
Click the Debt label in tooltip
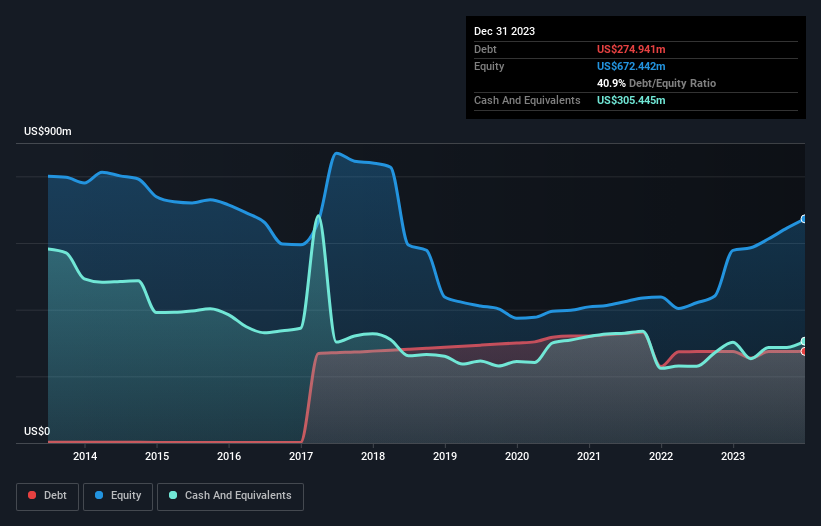coord(485,49)
